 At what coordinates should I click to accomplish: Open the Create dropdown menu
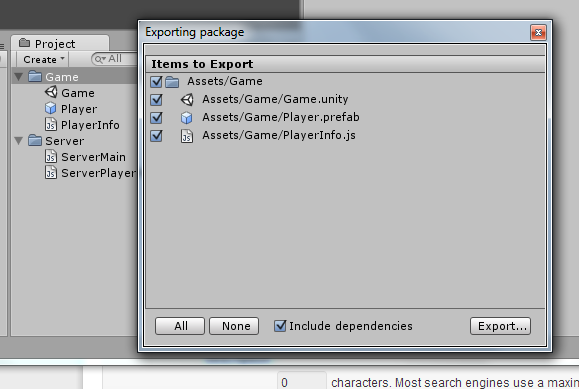(44, 59)
